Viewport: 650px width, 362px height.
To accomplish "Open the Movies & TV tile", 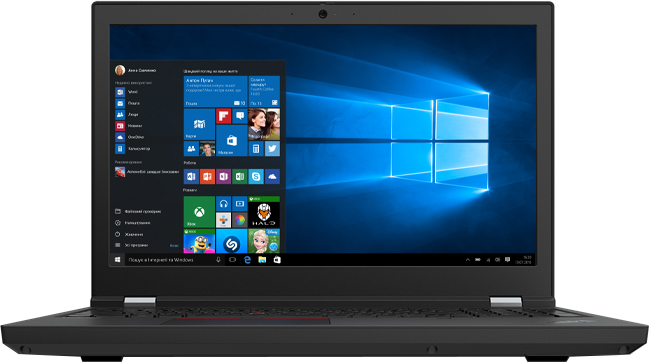I will (x=240, y=204).
